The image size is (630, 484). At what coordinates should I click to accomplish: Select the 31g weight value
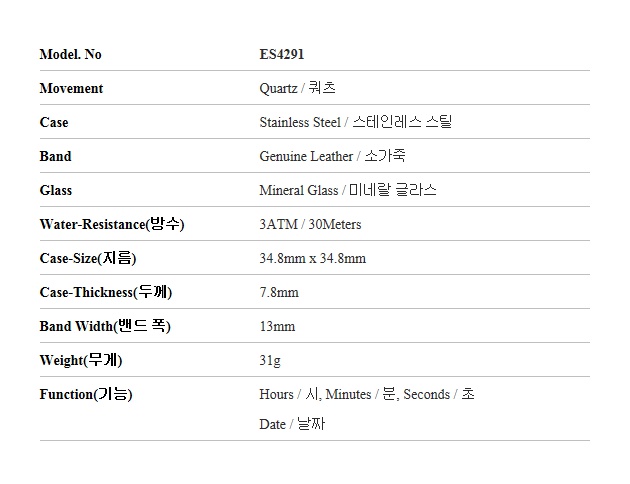270,360
